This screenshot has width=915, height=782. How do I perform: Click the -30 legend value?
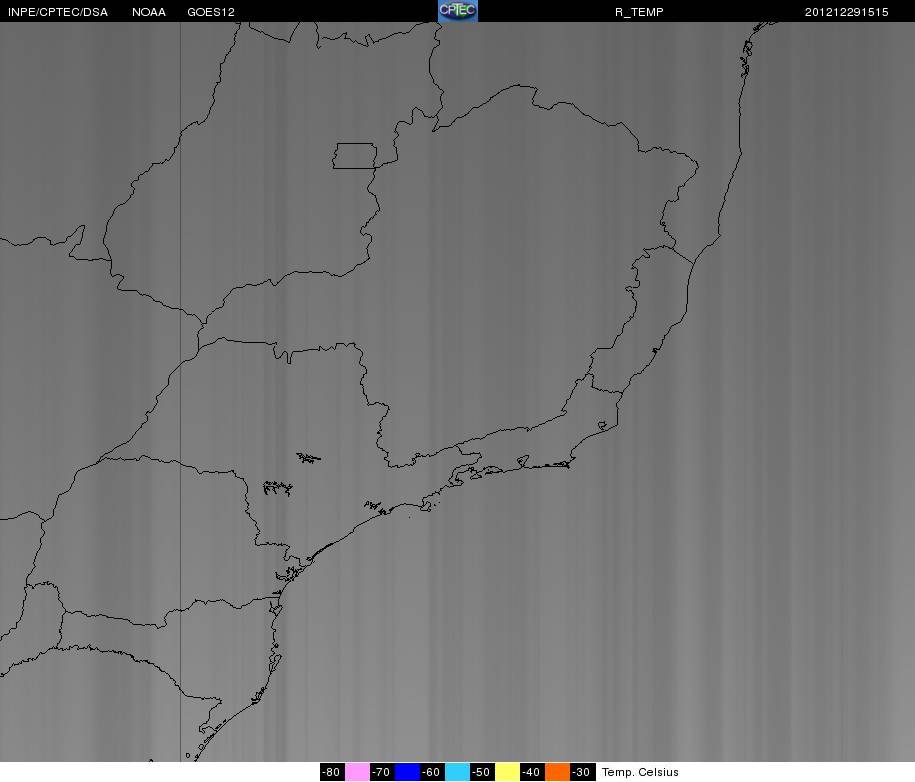click(583, 772)
